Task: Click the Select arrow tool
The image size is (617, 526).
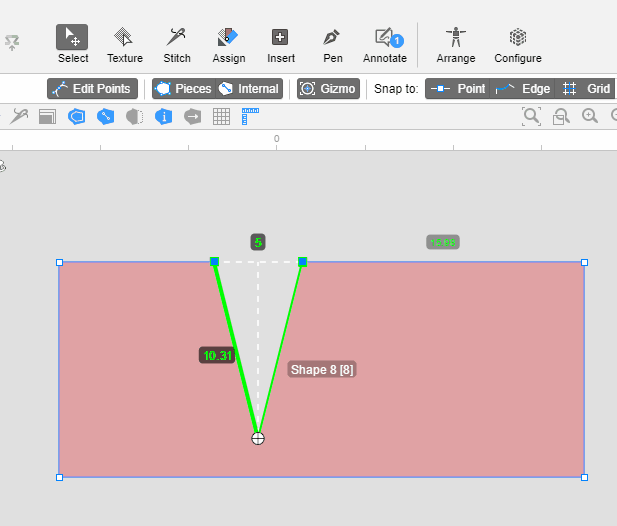Action: pos(72,44)
